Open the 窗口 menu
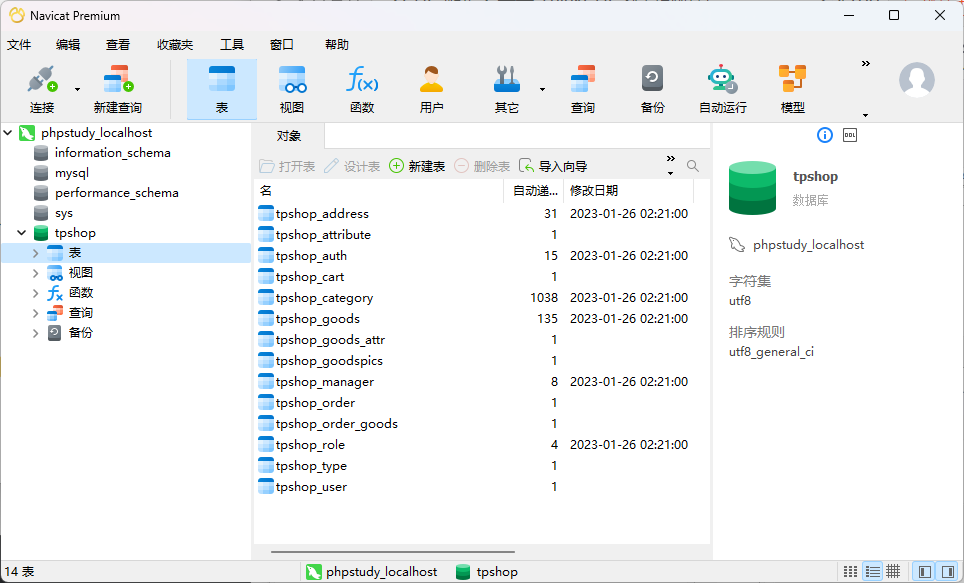 [282, 45]
